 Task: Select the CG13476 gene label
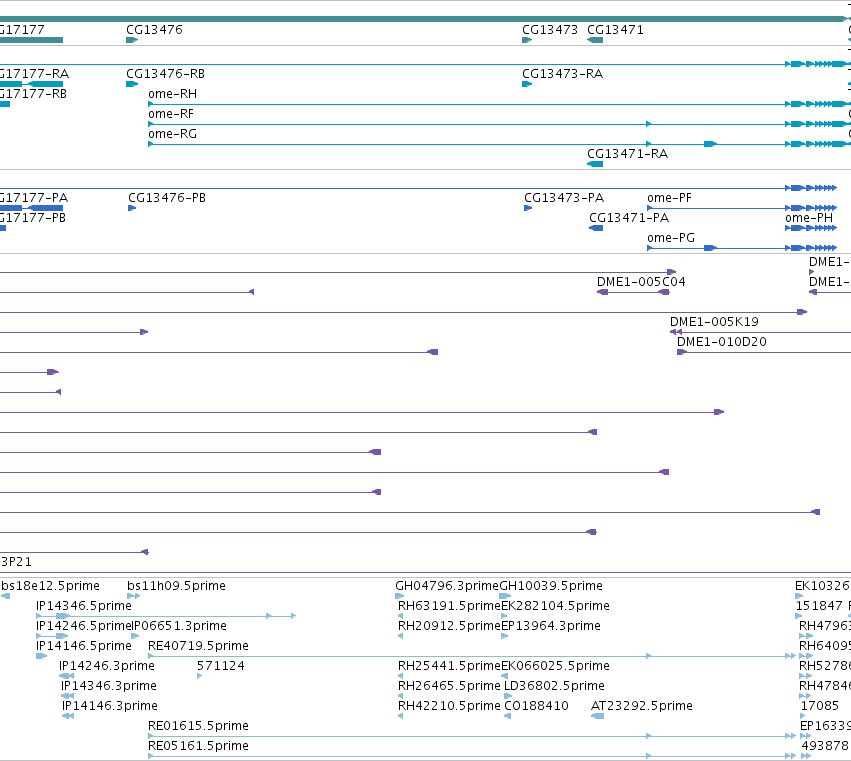click(154, 30)
